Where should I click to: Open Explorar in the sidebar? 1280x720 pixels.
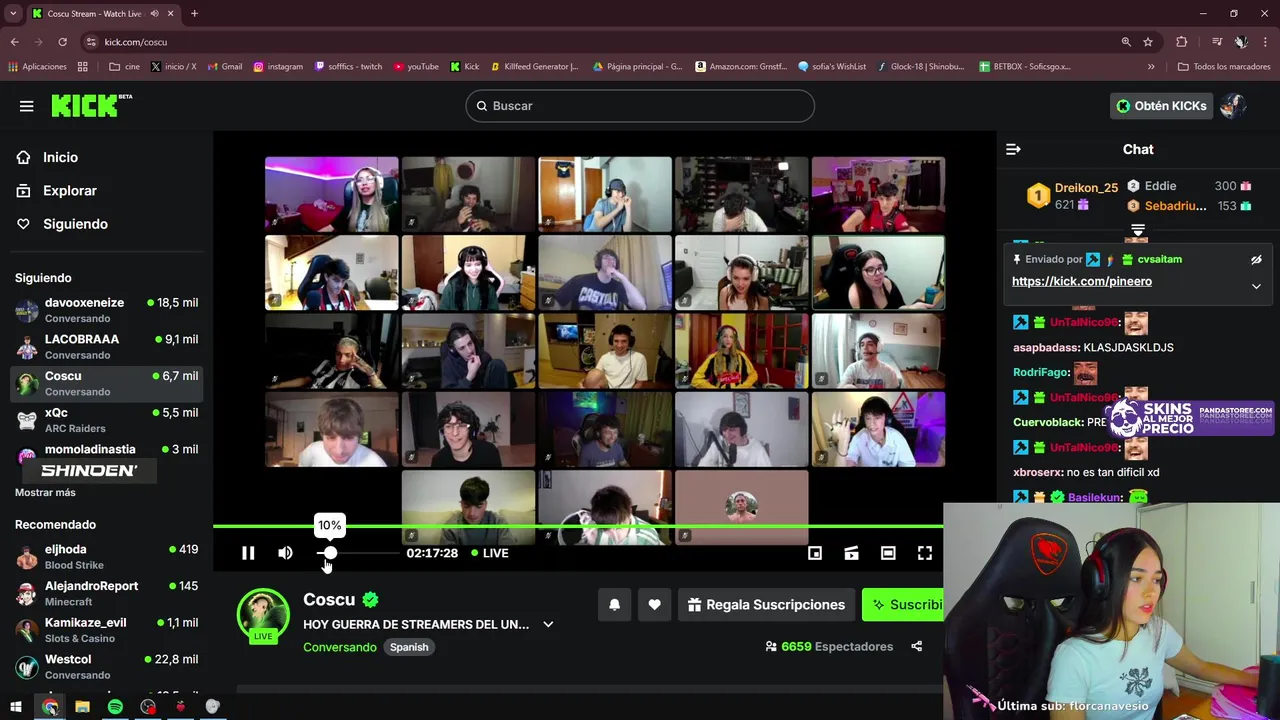click(x=57, y=191)
